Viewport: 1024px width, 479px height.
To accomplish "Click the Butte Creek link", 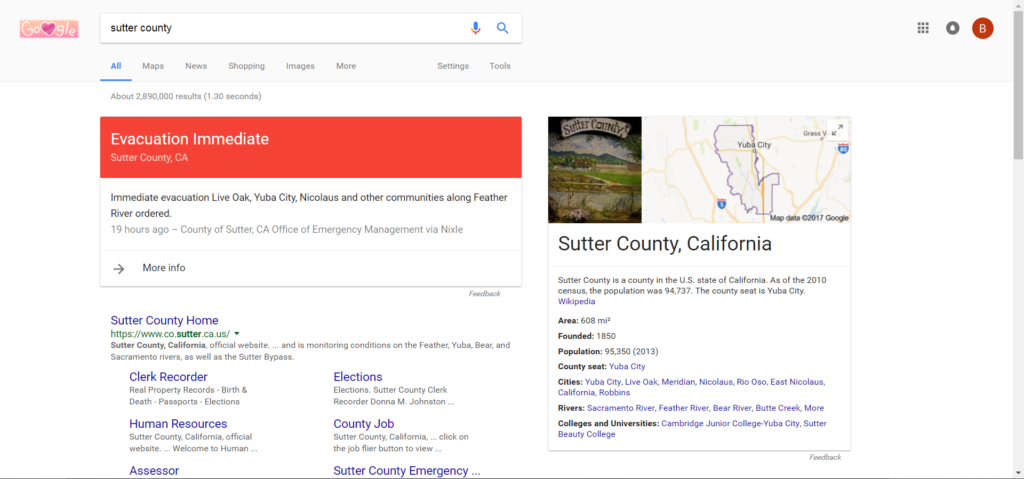I will pos(778,408).
